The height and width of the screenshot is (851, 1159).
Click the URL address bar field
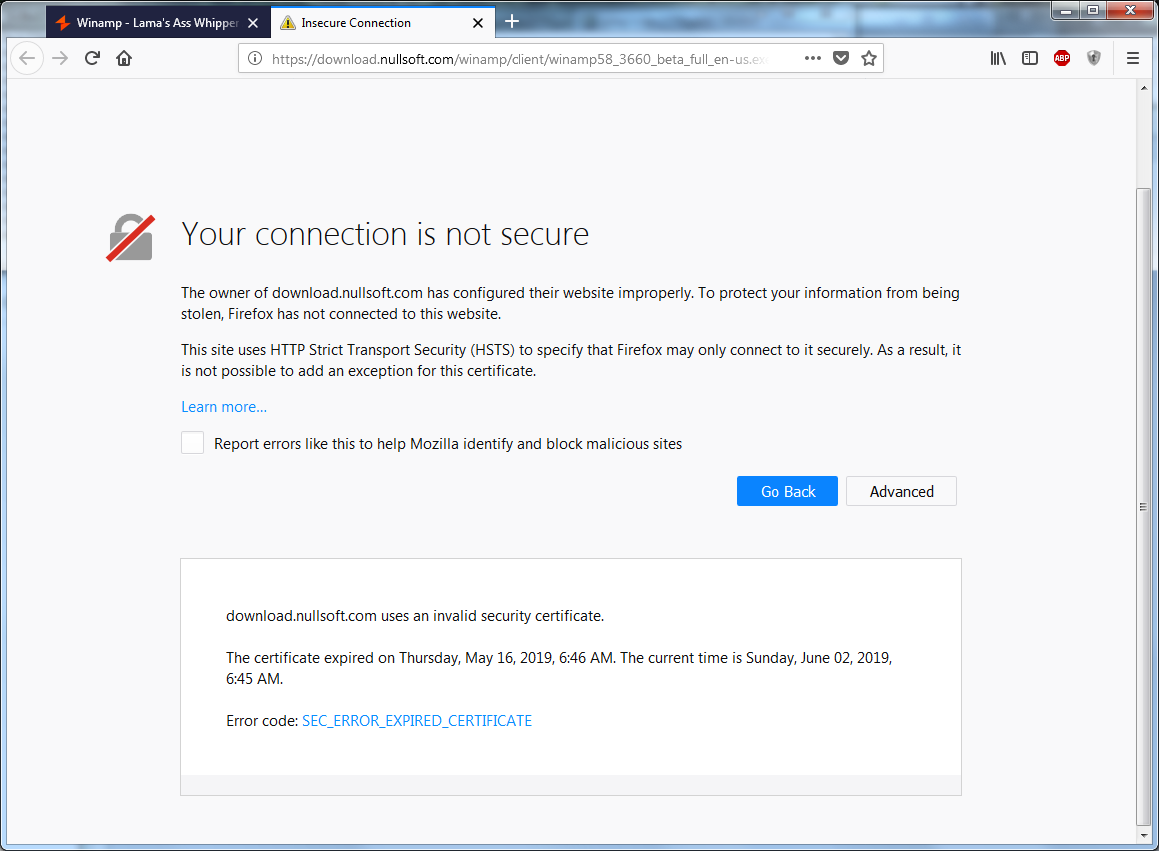(520, 58)
